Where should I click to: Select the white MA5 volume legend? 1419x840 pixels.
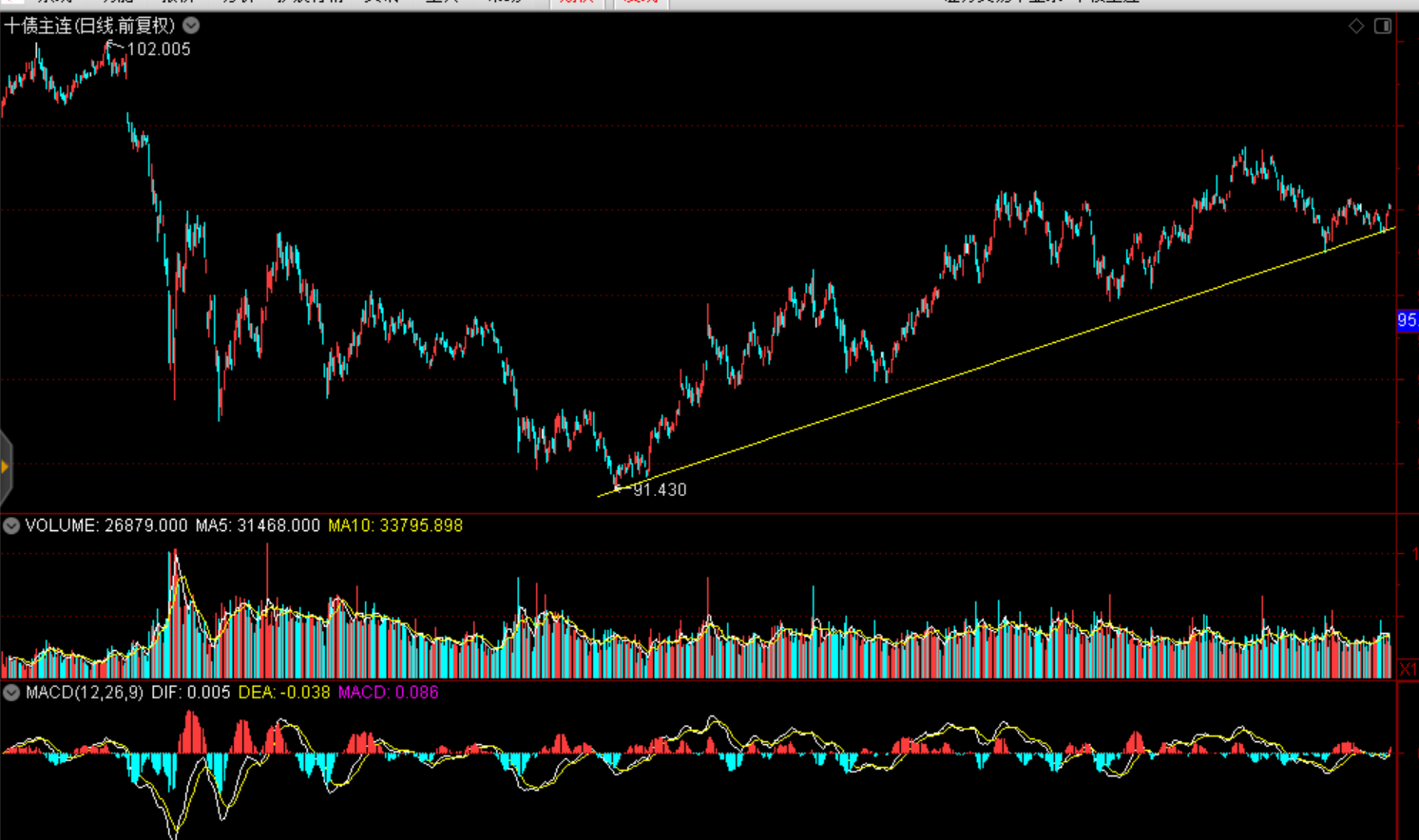(258, 525)
